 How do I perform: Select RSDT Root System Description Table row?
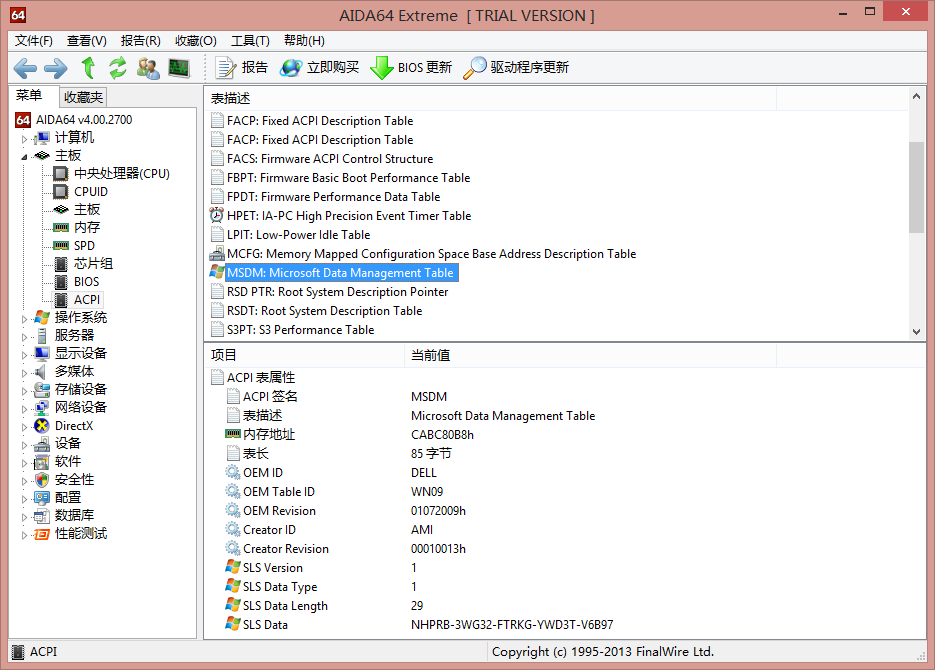[324, 311]
